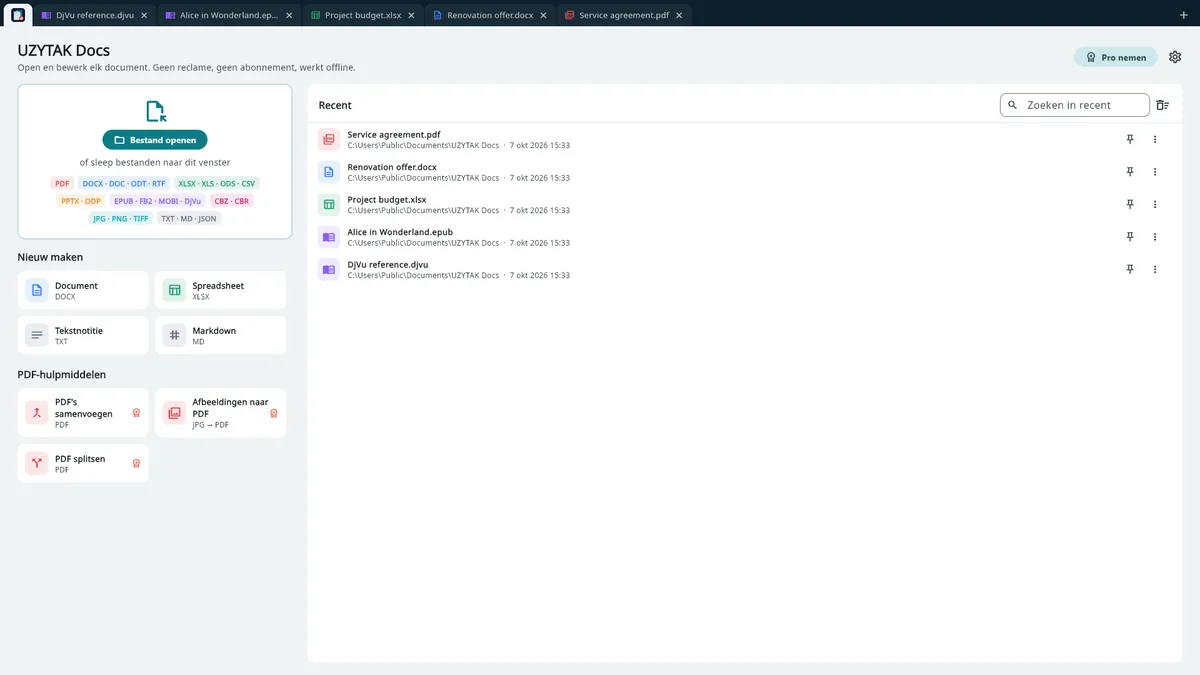Pin Service agreement.pdf in recent list
The image size is (1200, 675).
(x=1130, y=140)
